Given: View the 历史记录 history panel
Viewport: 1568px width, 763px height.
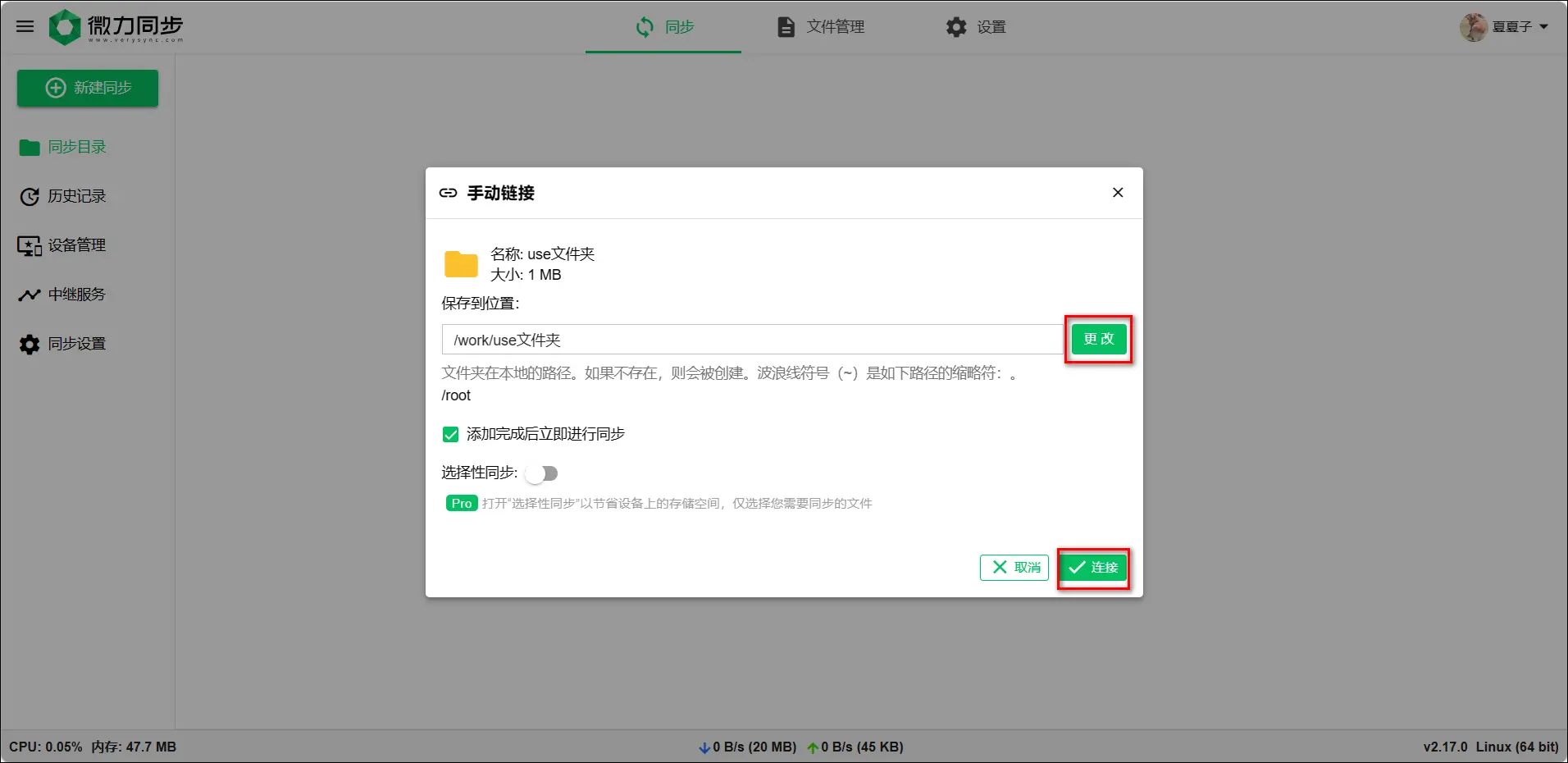Looking at the screenshot, I should point(75,196).
